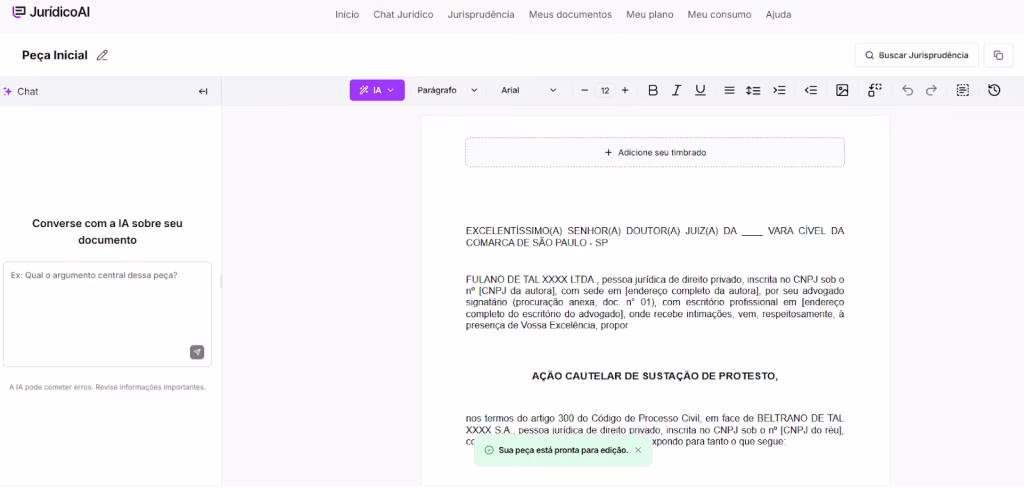The height and width of the screenshot is (488, 1024).
Task: Open the Arial font family dropdown
Action: 529,90
